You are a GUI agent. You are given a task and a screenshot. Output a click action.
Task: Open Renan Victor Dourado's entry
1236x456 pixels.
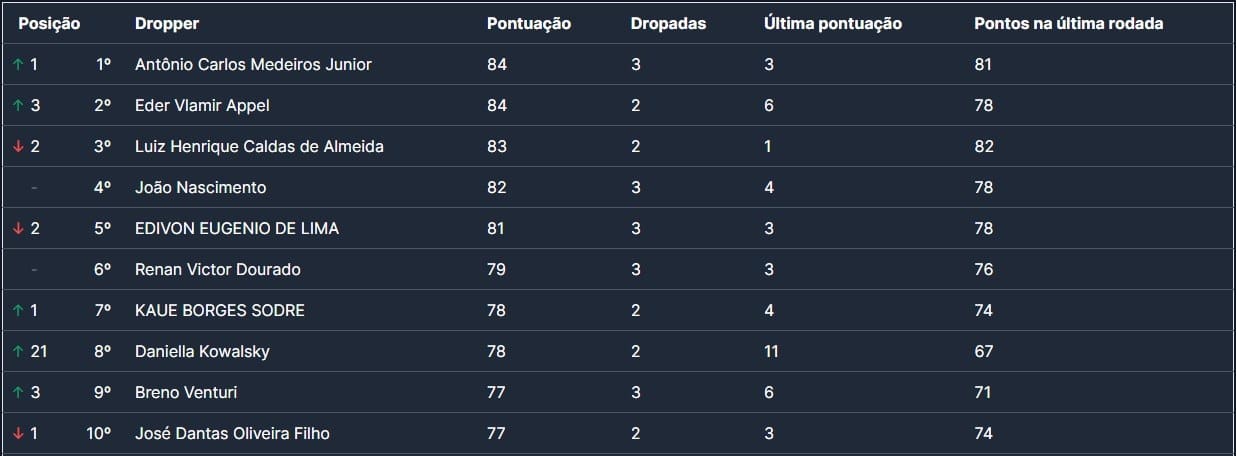tap(218, 270)
